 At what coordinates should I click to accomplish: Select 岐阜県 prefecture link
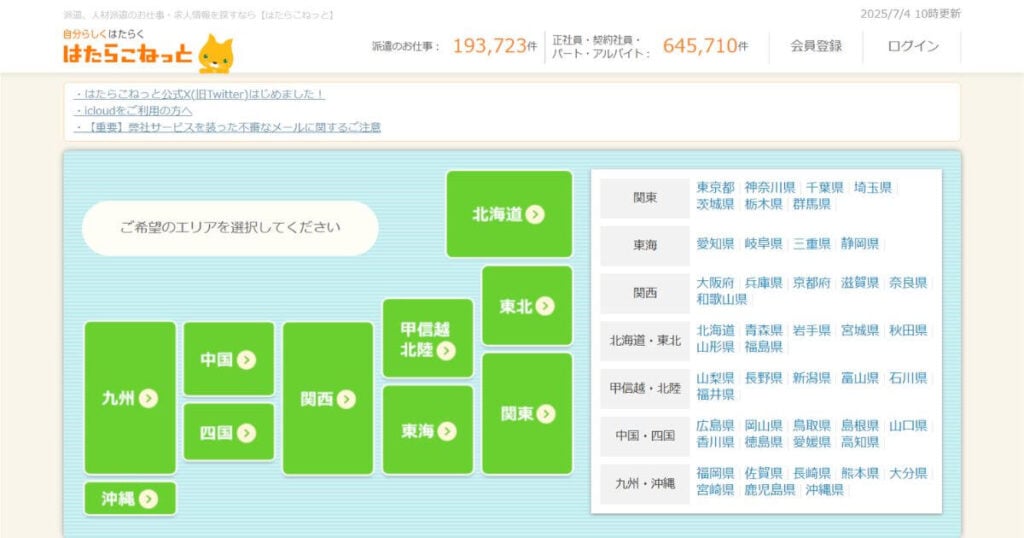pyautogui.click(x=763, y=244)
